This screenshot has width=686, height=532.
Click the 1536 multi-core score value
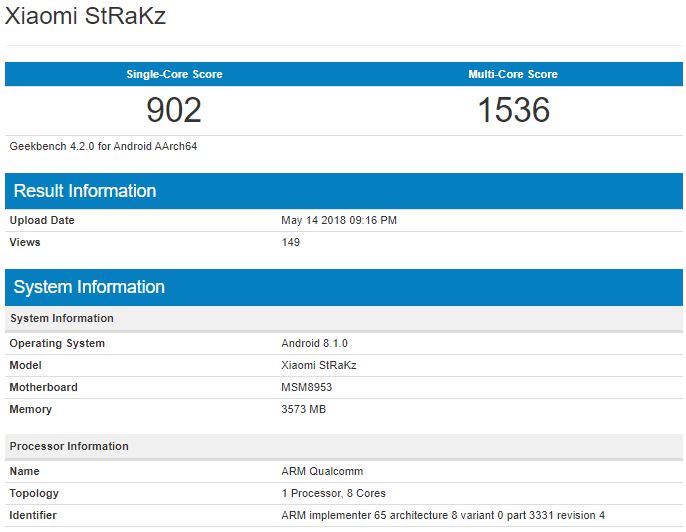513,110
